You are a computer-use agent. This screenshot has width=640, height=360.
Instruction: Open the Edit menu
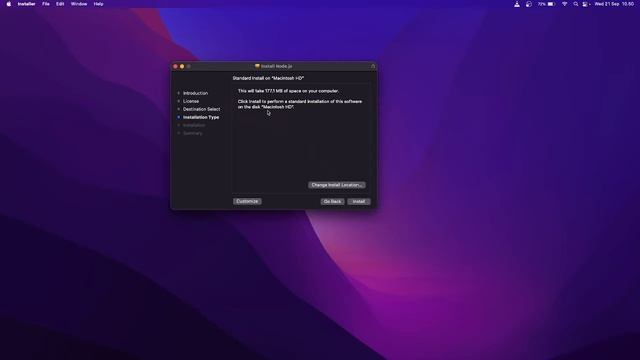point(60,4)
